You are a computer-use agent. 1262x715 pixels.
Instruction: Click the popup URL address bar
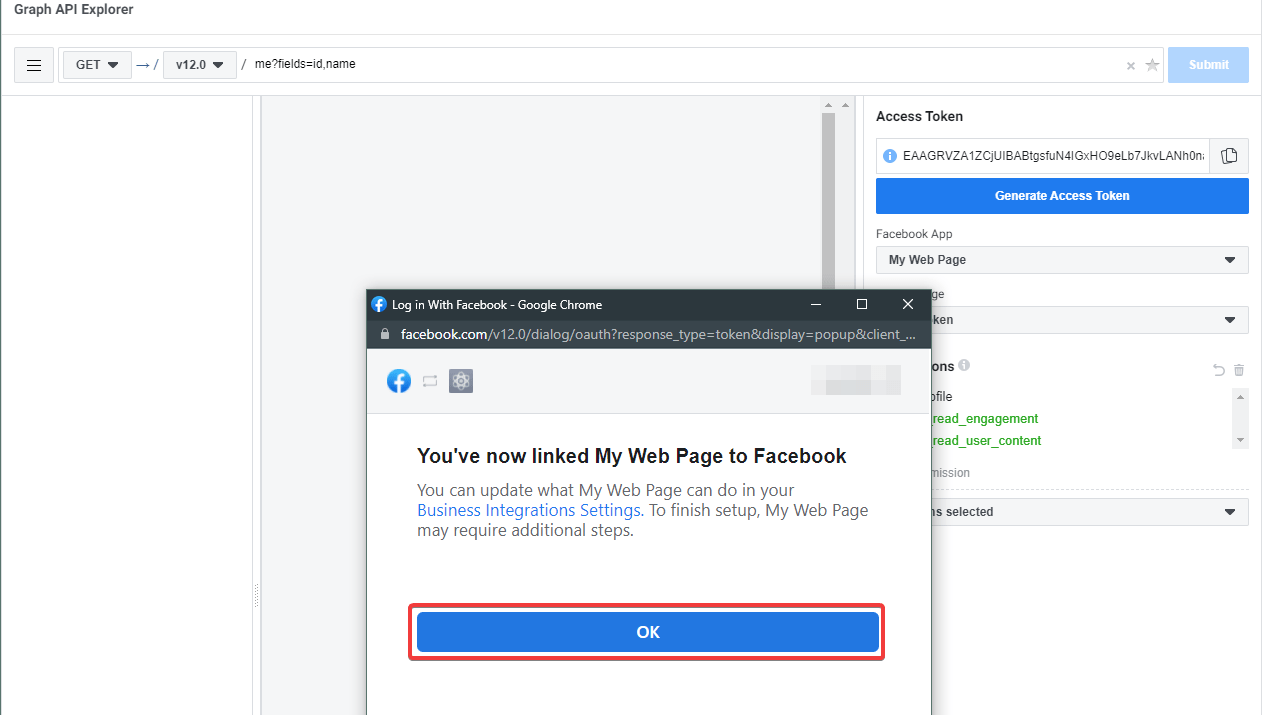pos(657,334)
